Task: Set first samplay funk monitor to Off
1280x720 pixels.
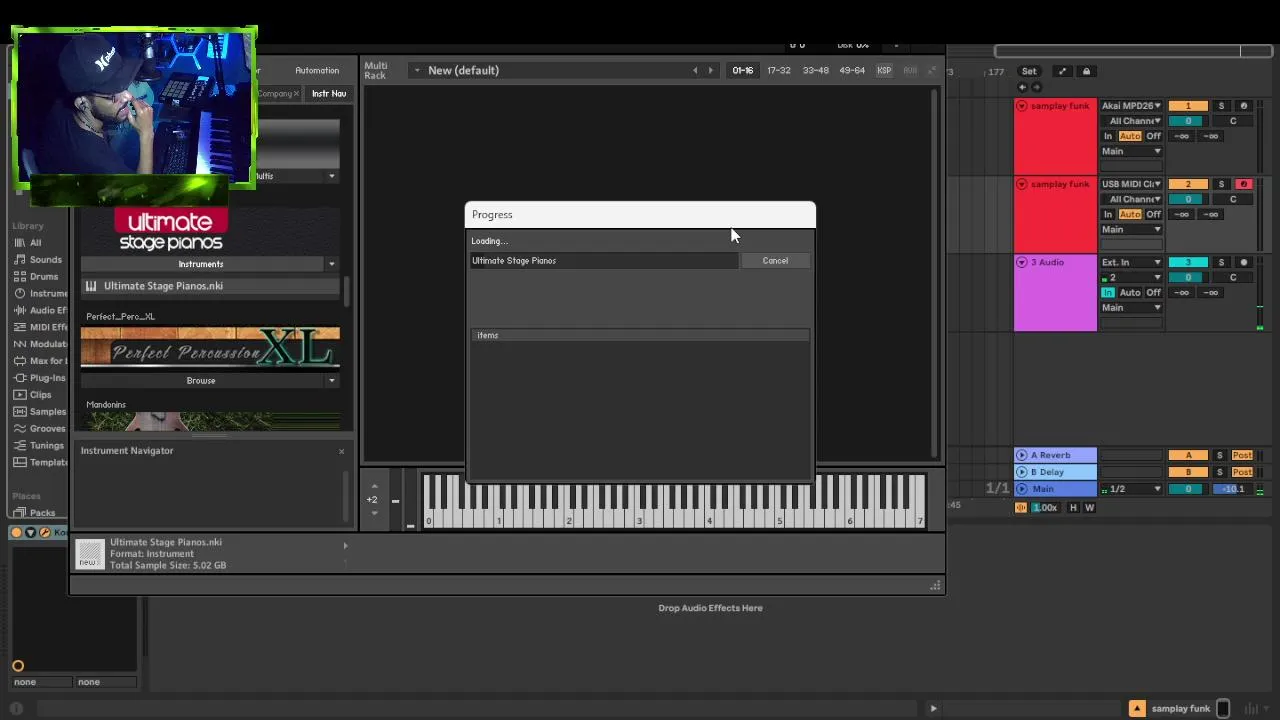Action: click(1153, 136)
